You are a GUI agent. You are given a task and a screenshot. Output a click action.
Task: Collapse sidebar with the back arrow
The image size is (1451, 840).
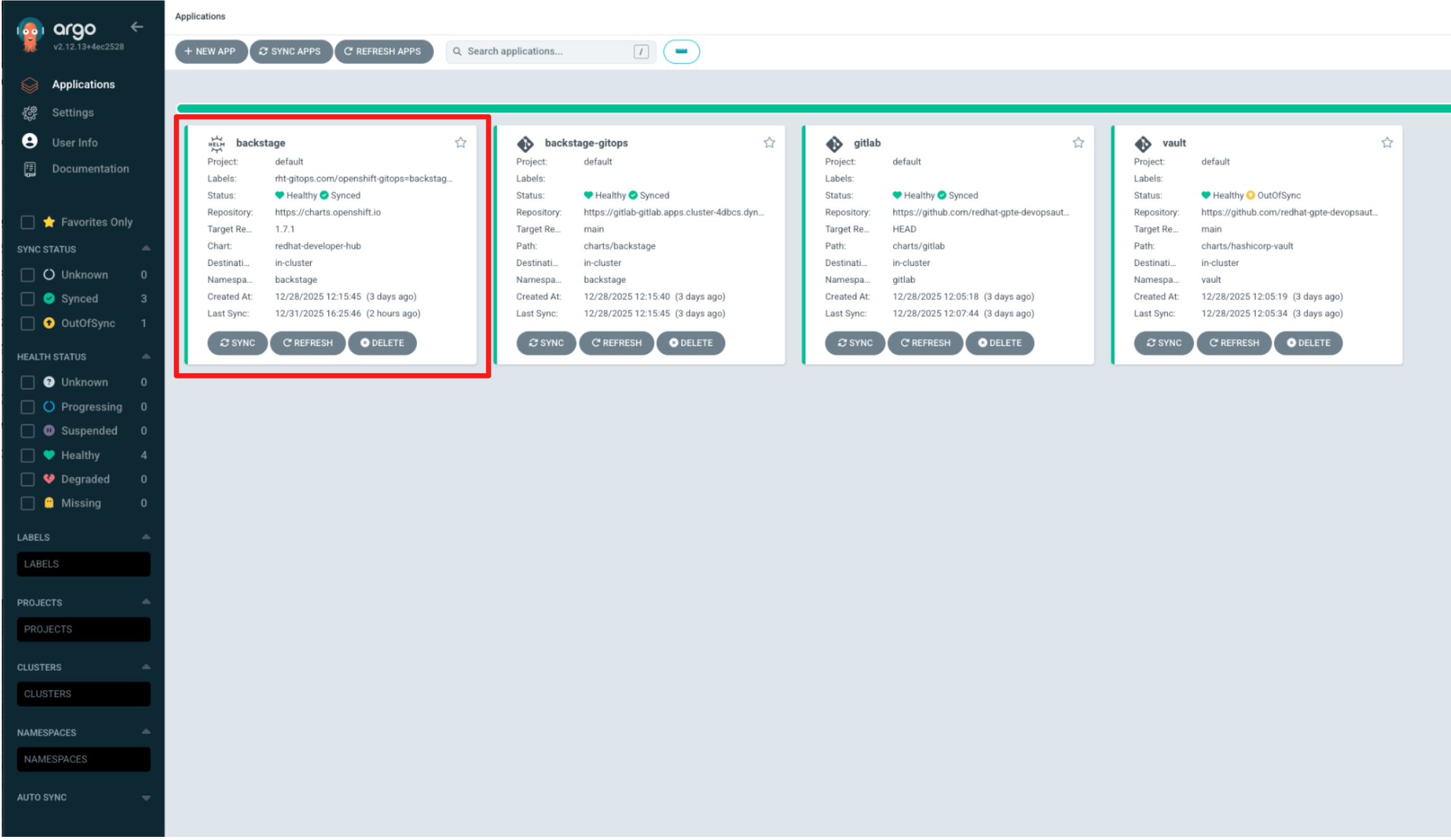(x=137, y=27)
